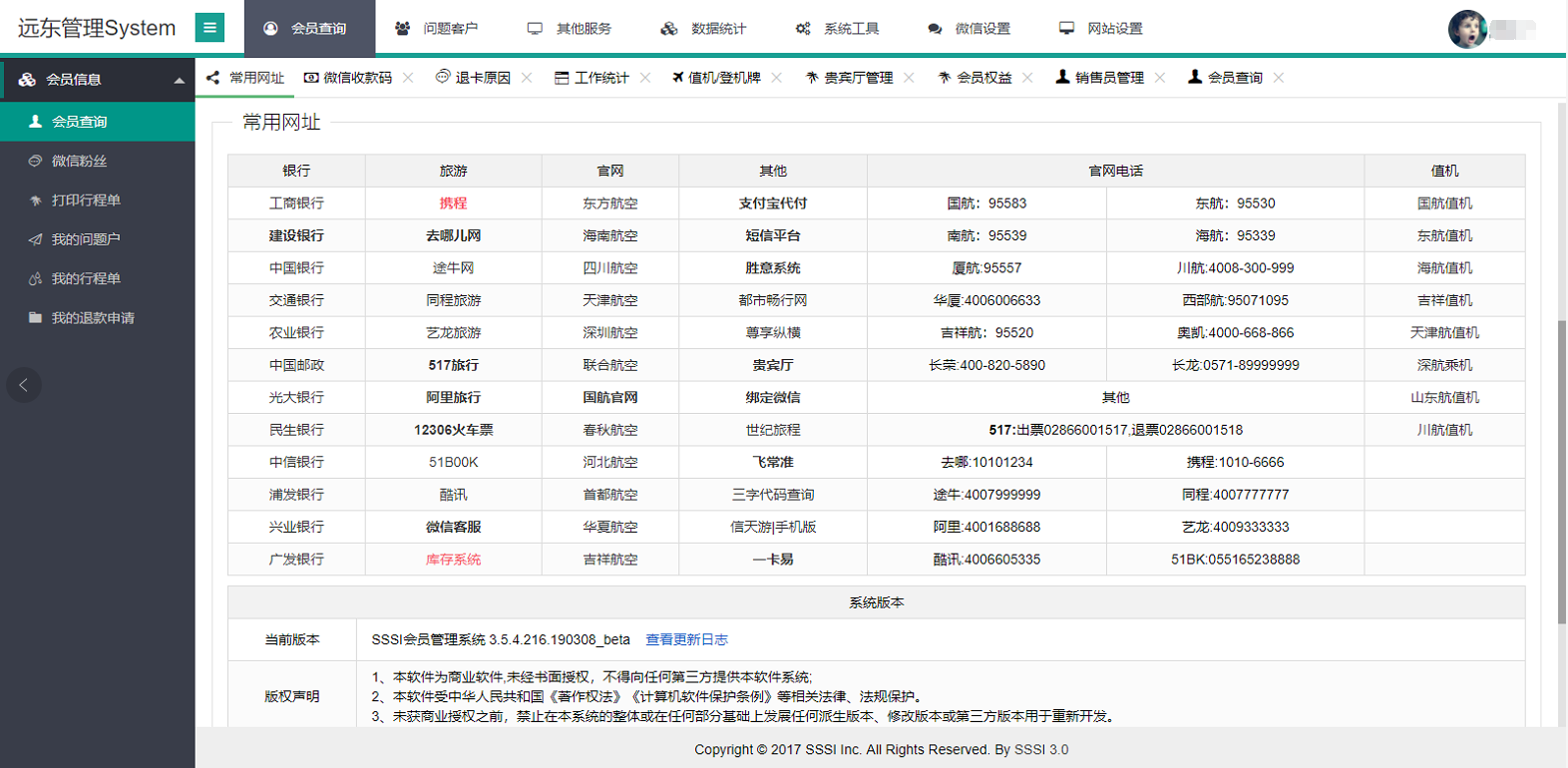1568x768 pixels.
Task: Collapse the sidebar with the left arrow button
Action: click(x=24, y=385)
